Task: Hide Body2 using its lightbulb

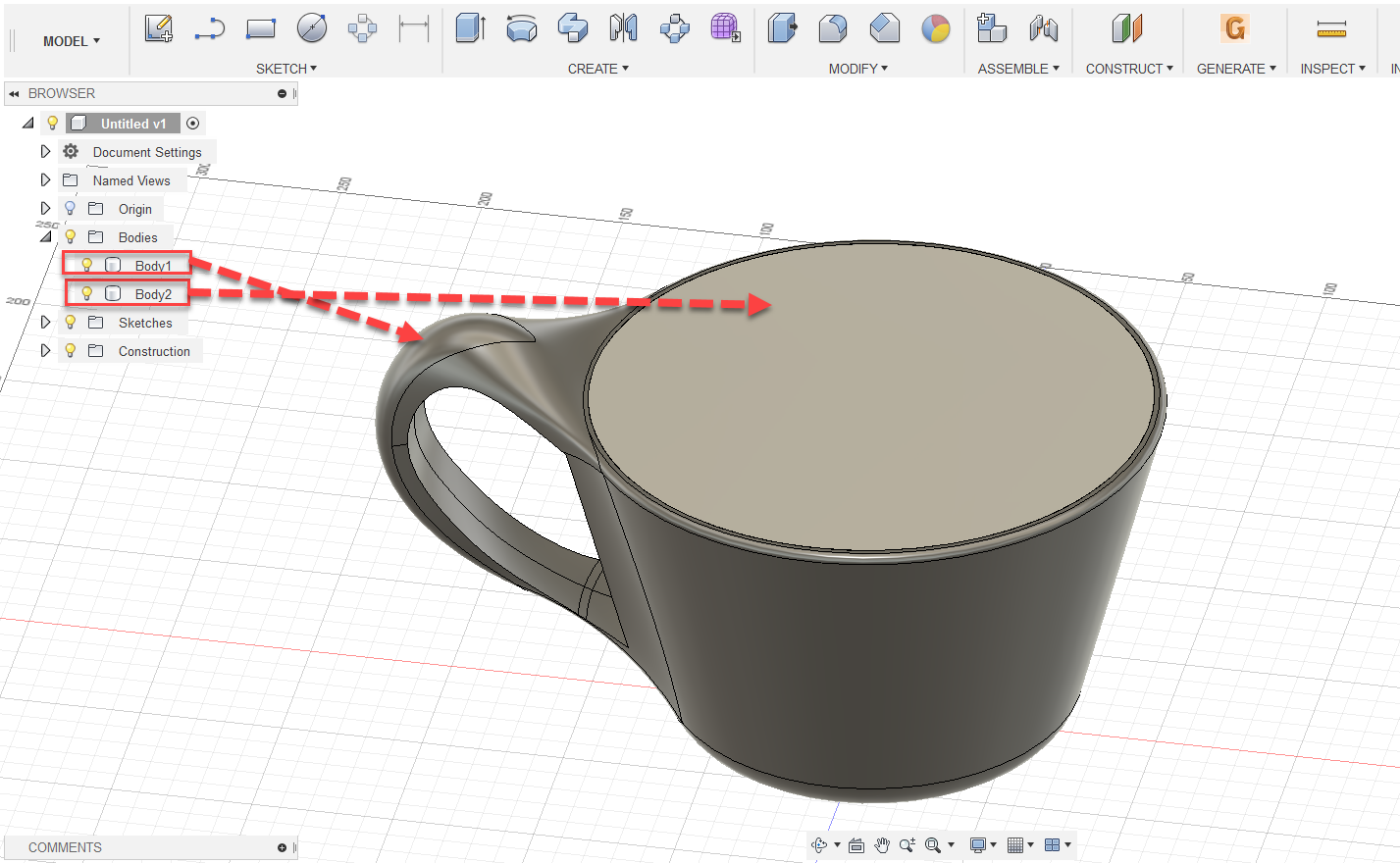Action: pos(86,293)
